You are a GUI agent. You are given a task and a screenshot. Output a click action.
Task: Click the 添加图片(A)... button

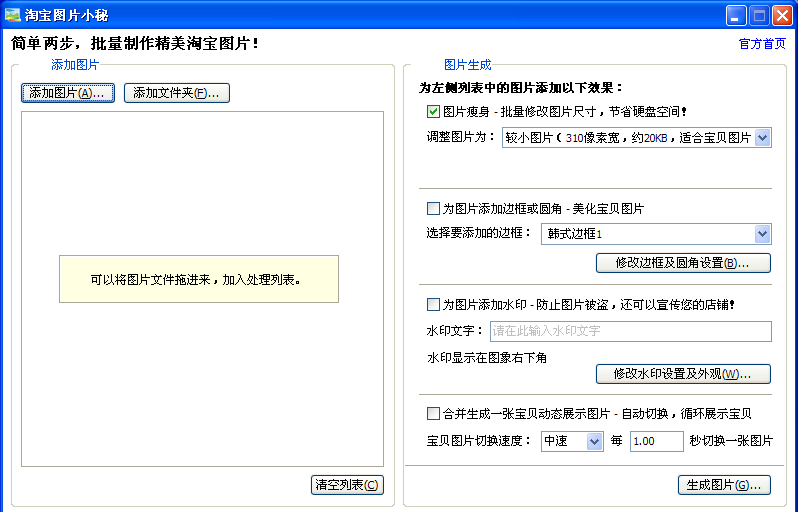(x=68, y=93)
